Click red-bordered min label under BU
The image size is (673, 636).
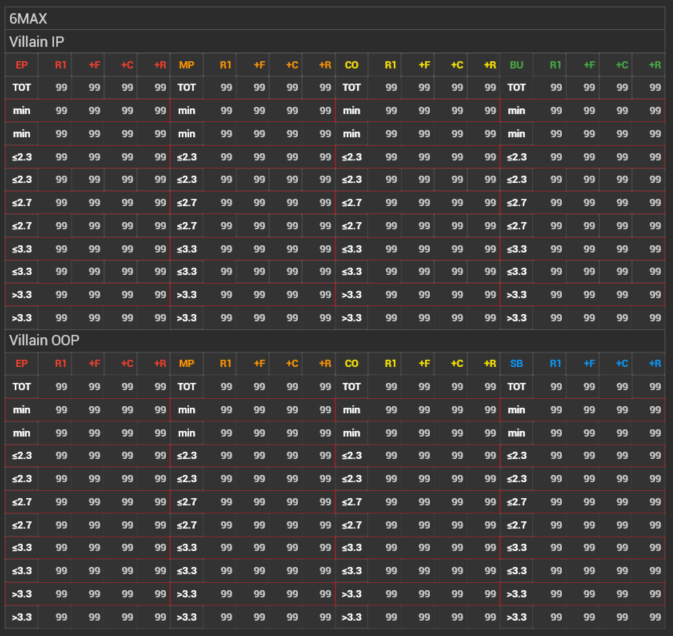[x=516, y=111]
